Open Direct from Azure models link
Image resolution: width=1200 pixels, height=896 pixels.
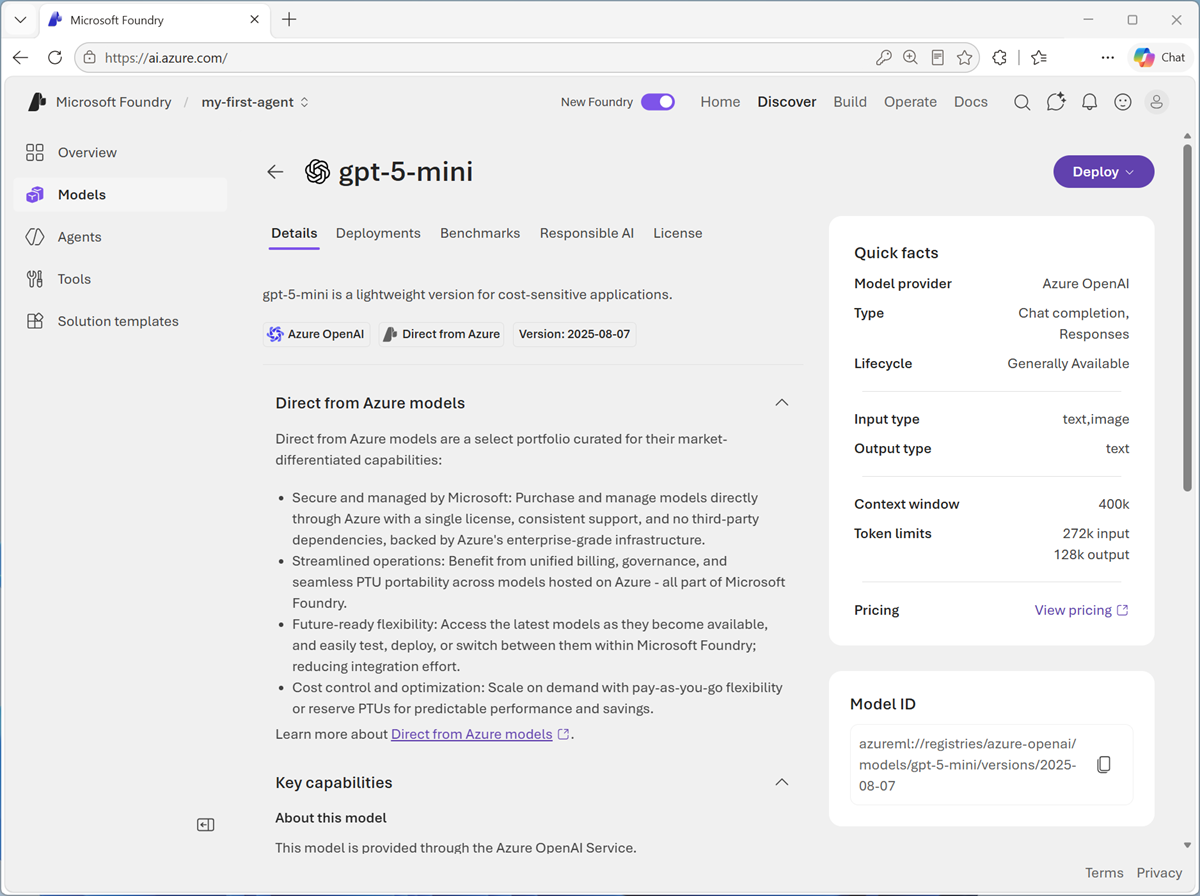[x=472, y=734]
